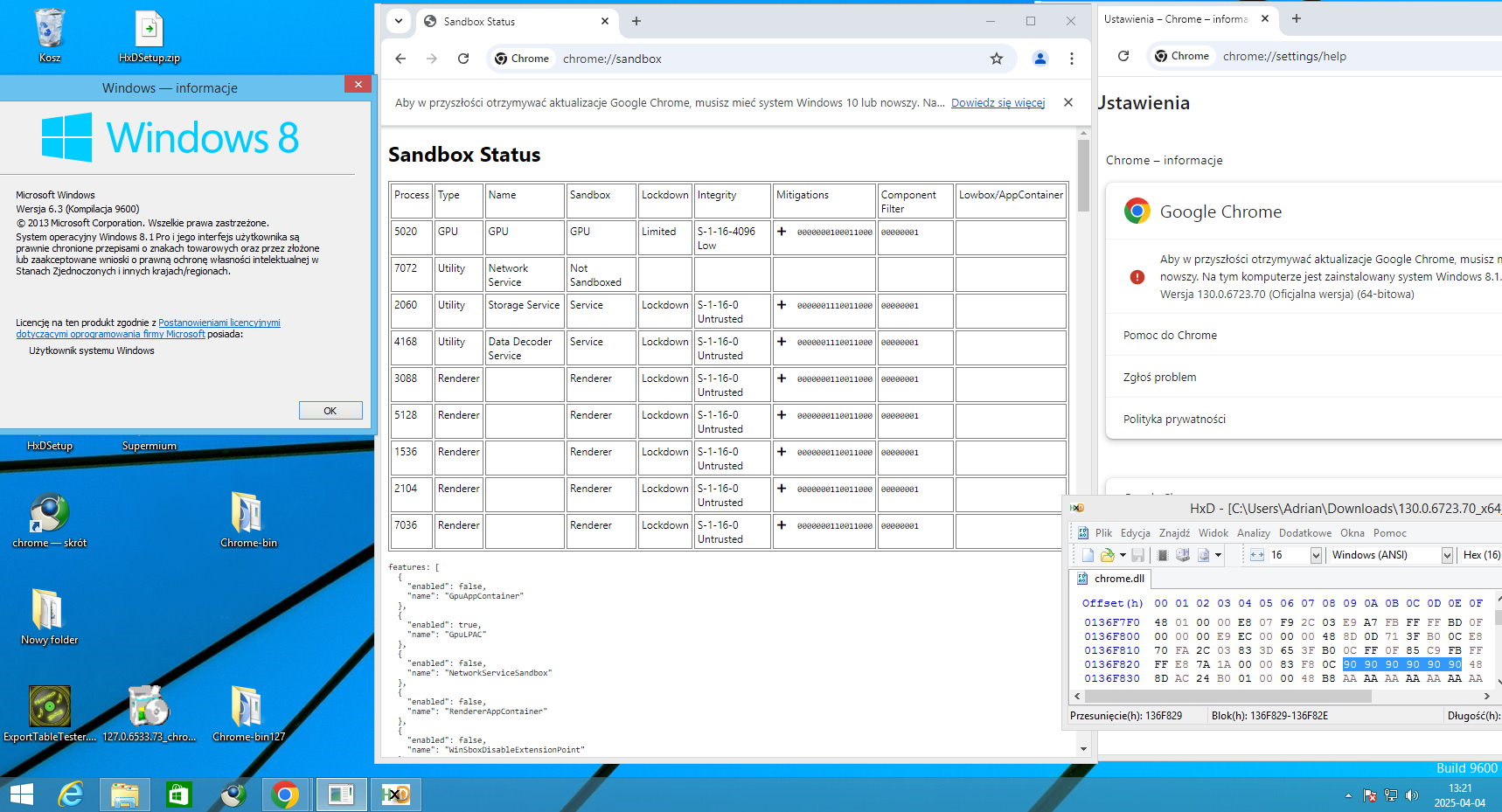Select the HxDSetup.zip desktop file

150,36
